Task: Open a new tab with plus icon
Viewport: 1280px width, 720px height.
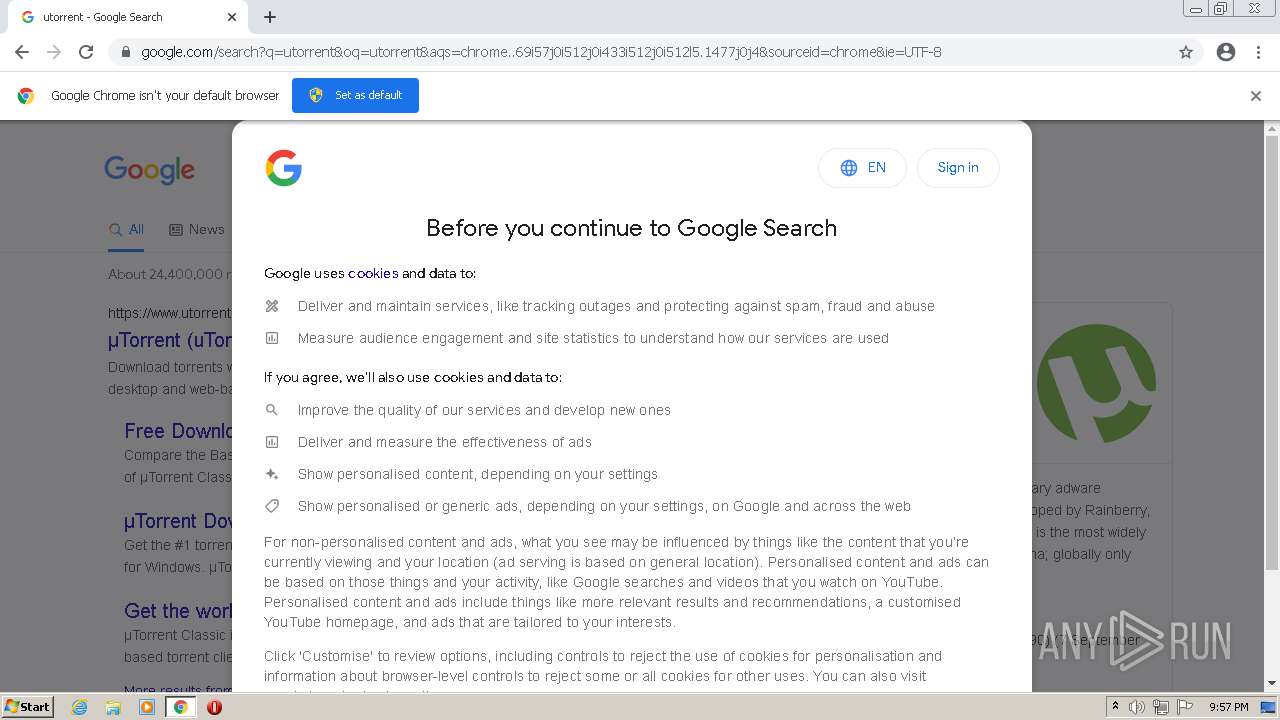Action: [270, 17]
